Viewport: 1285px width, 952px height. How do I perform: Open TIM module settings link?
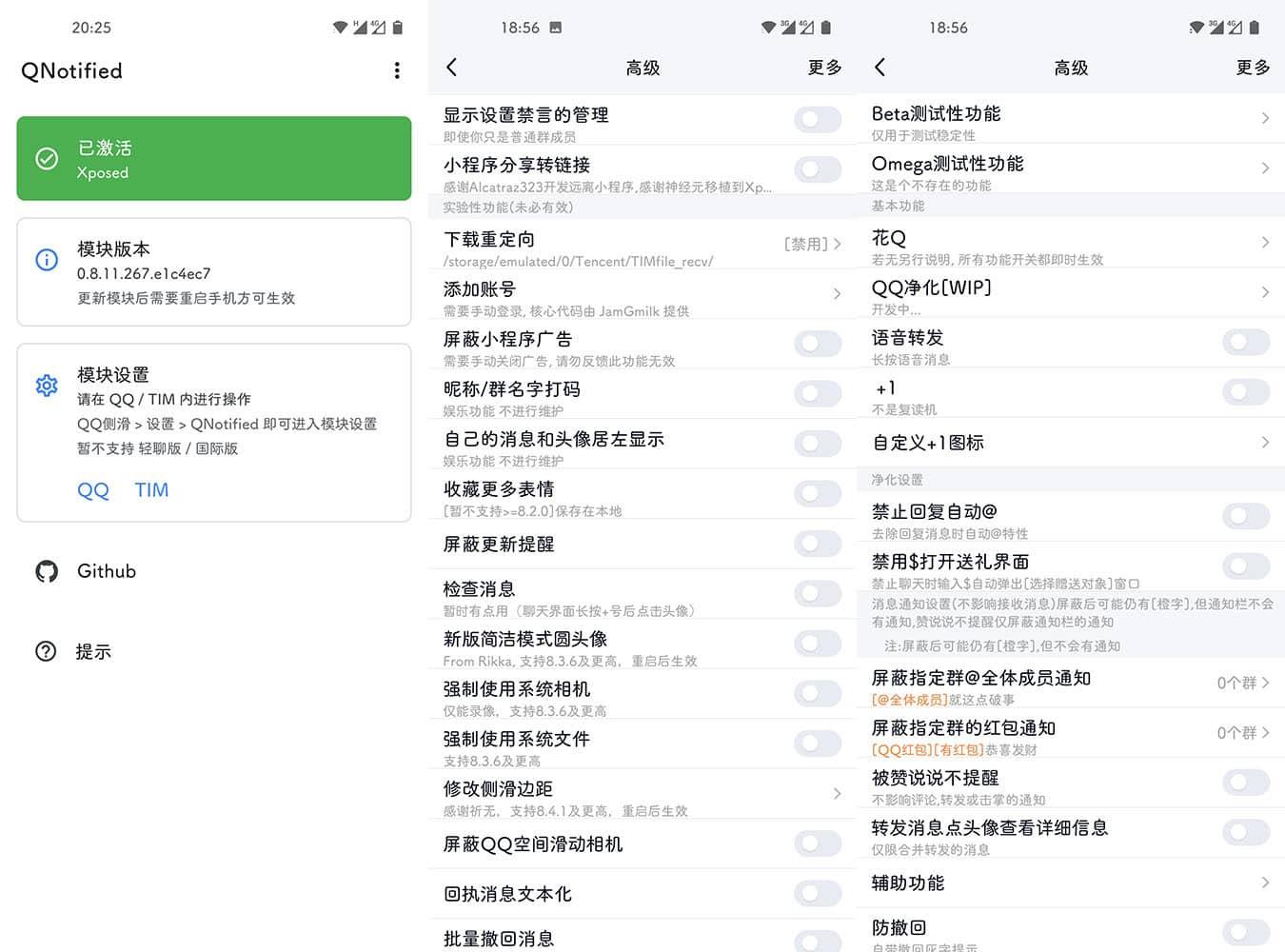tap(151, 490)
